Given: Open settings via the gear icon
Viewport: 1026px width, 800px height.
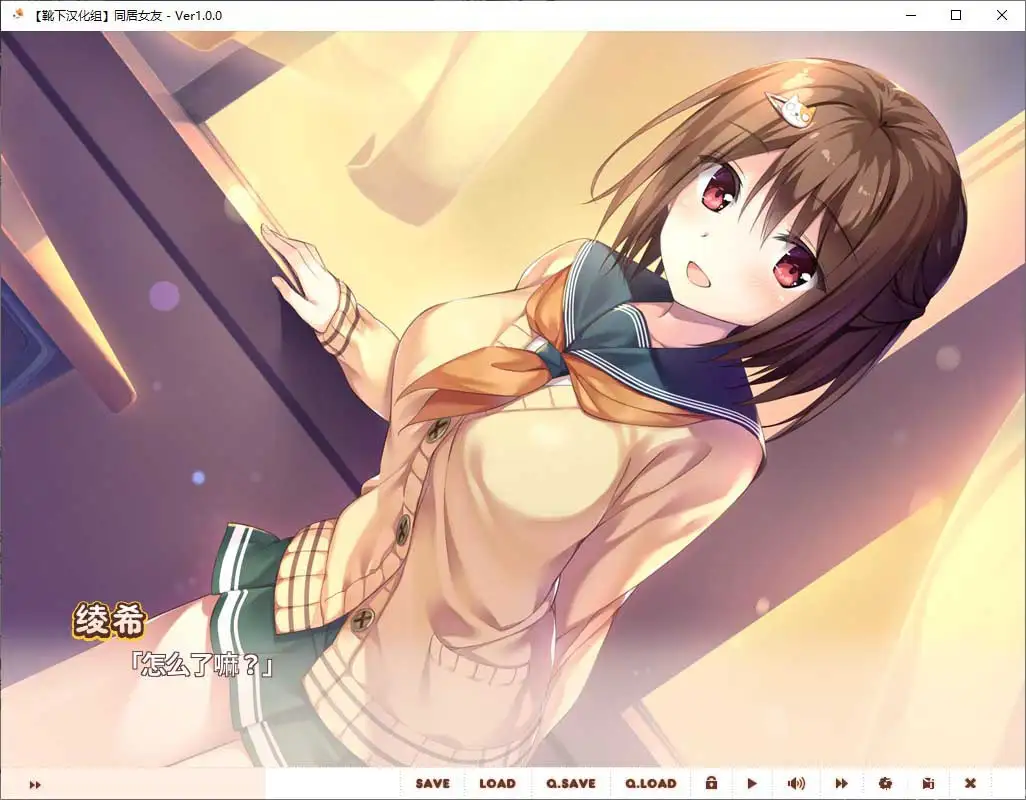Looking at the screenshot, I should [x=885, y=783].
